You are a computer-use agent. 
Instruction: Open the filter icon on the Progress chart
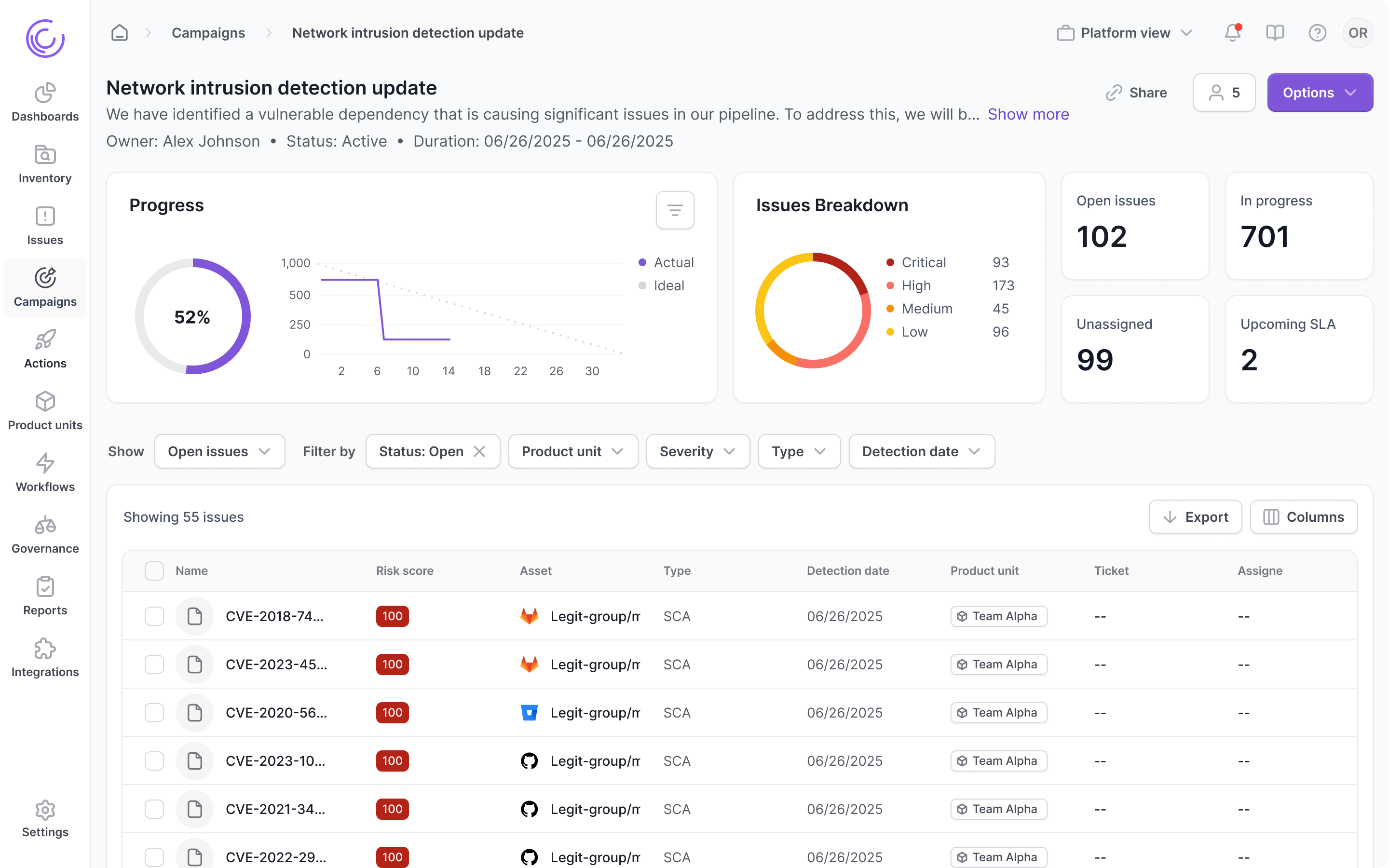click(x=674, y=210)
